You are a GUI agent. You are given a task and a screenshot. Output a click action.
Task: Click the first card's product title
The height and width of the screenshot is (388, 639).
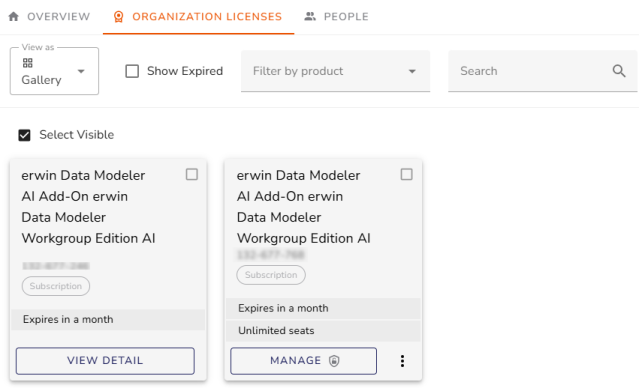point(89,207)
